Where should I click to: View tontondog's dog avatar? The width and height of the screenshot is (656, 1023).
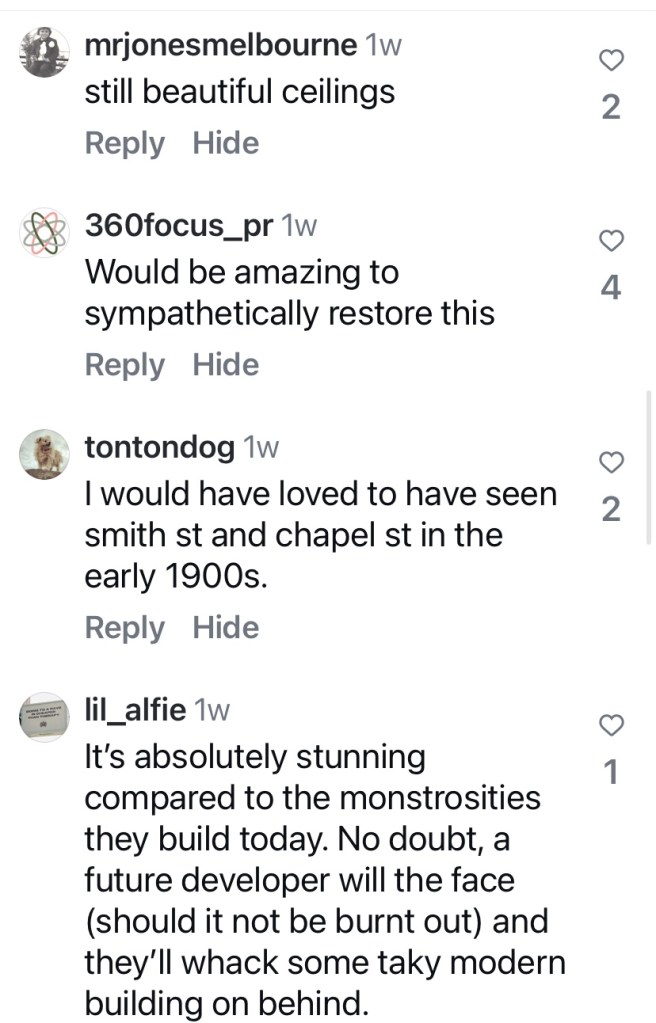click(44, 455)
